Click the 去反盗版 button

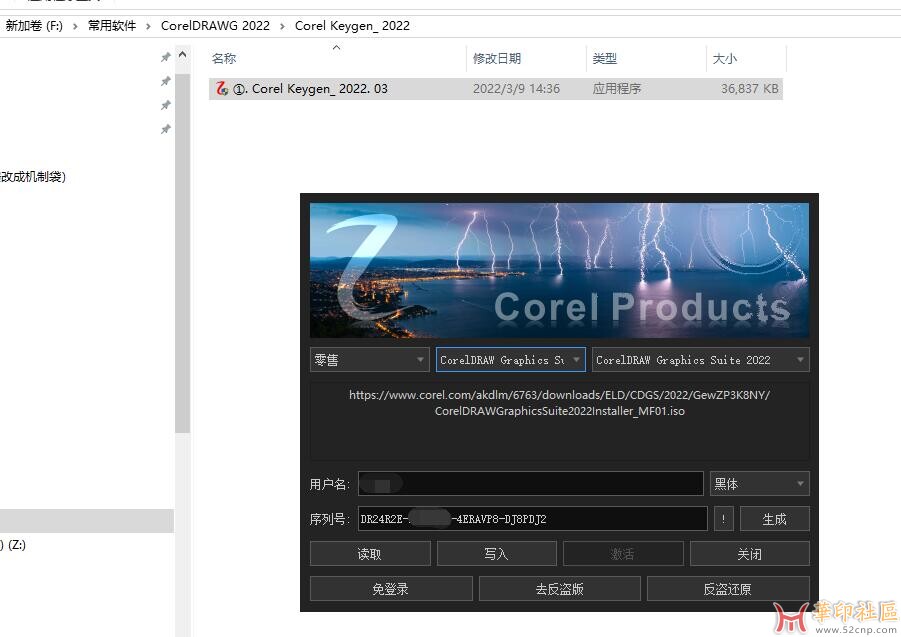tap(560, 589)
